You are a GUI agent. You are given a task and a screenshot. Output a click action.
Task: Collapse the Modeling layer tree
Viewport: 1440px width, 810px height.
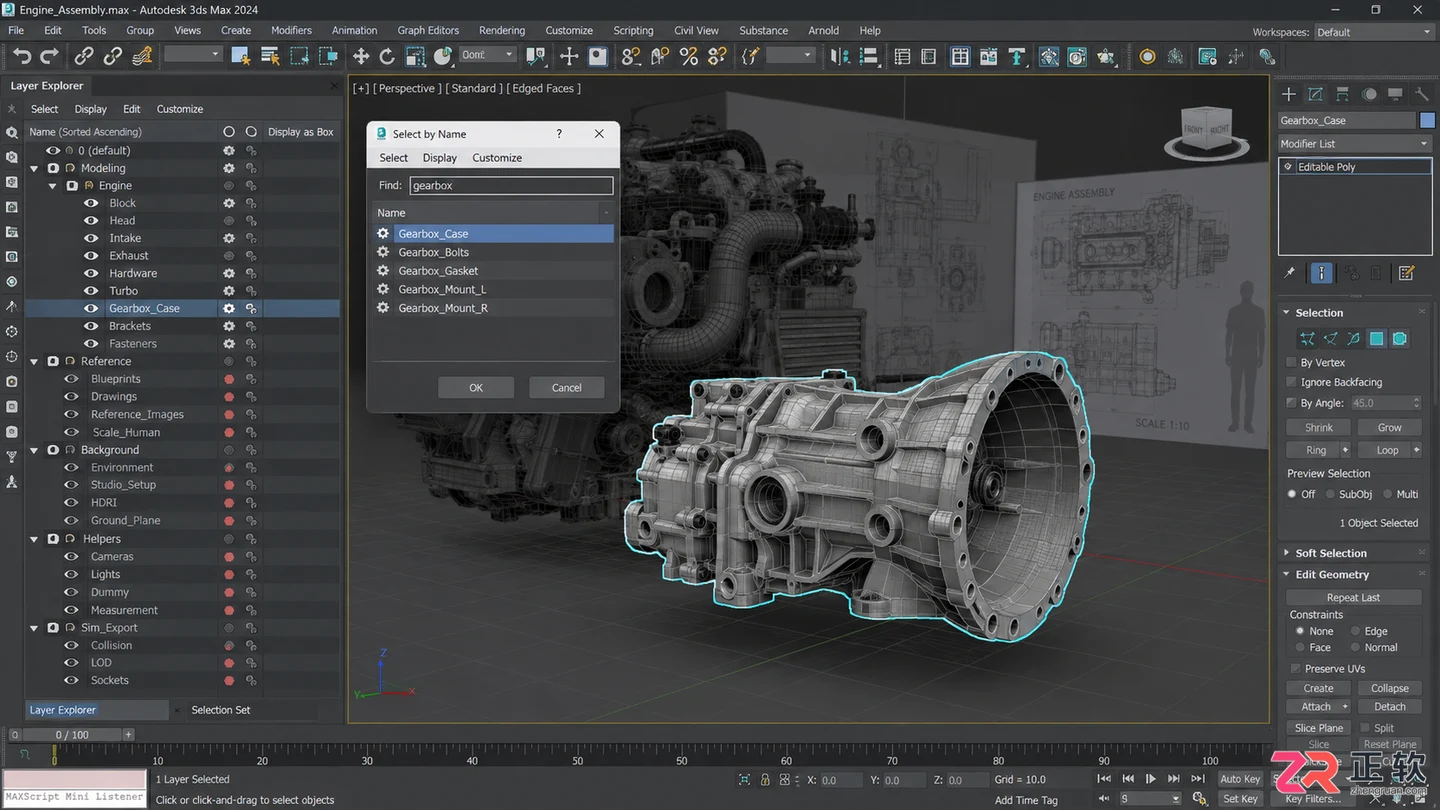(x=35, y=168)
